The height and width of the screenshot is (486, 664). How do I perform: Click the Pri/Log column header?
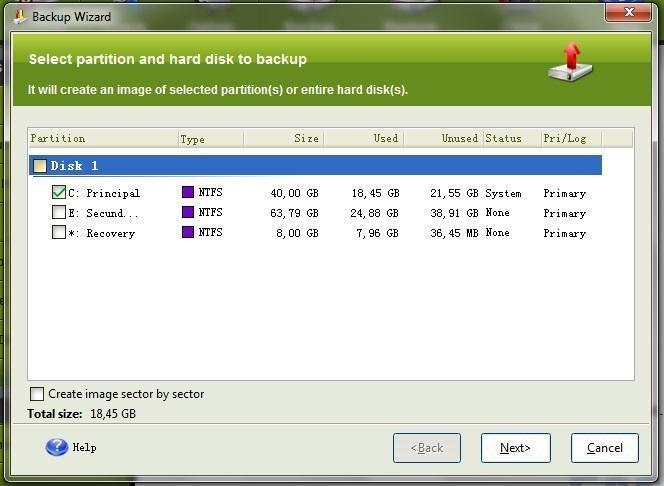point(571,138)
